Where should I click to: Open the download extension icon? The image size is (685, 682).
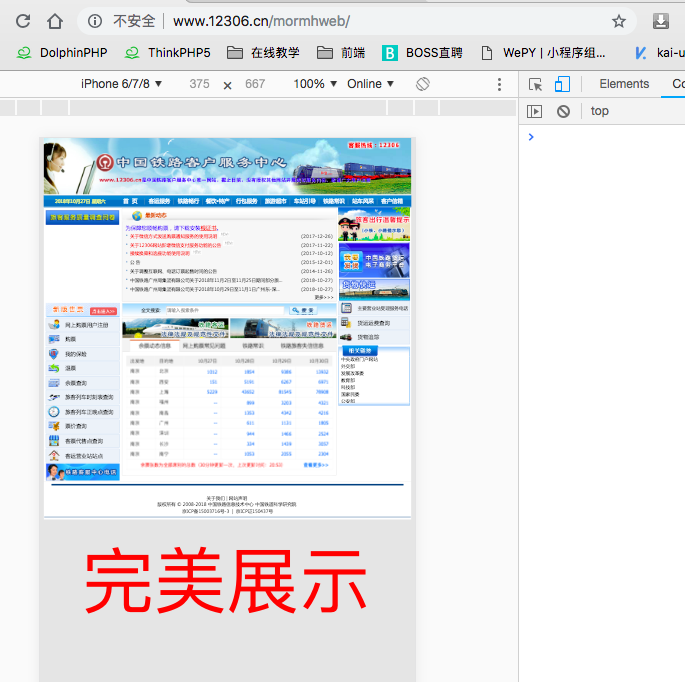661,21
